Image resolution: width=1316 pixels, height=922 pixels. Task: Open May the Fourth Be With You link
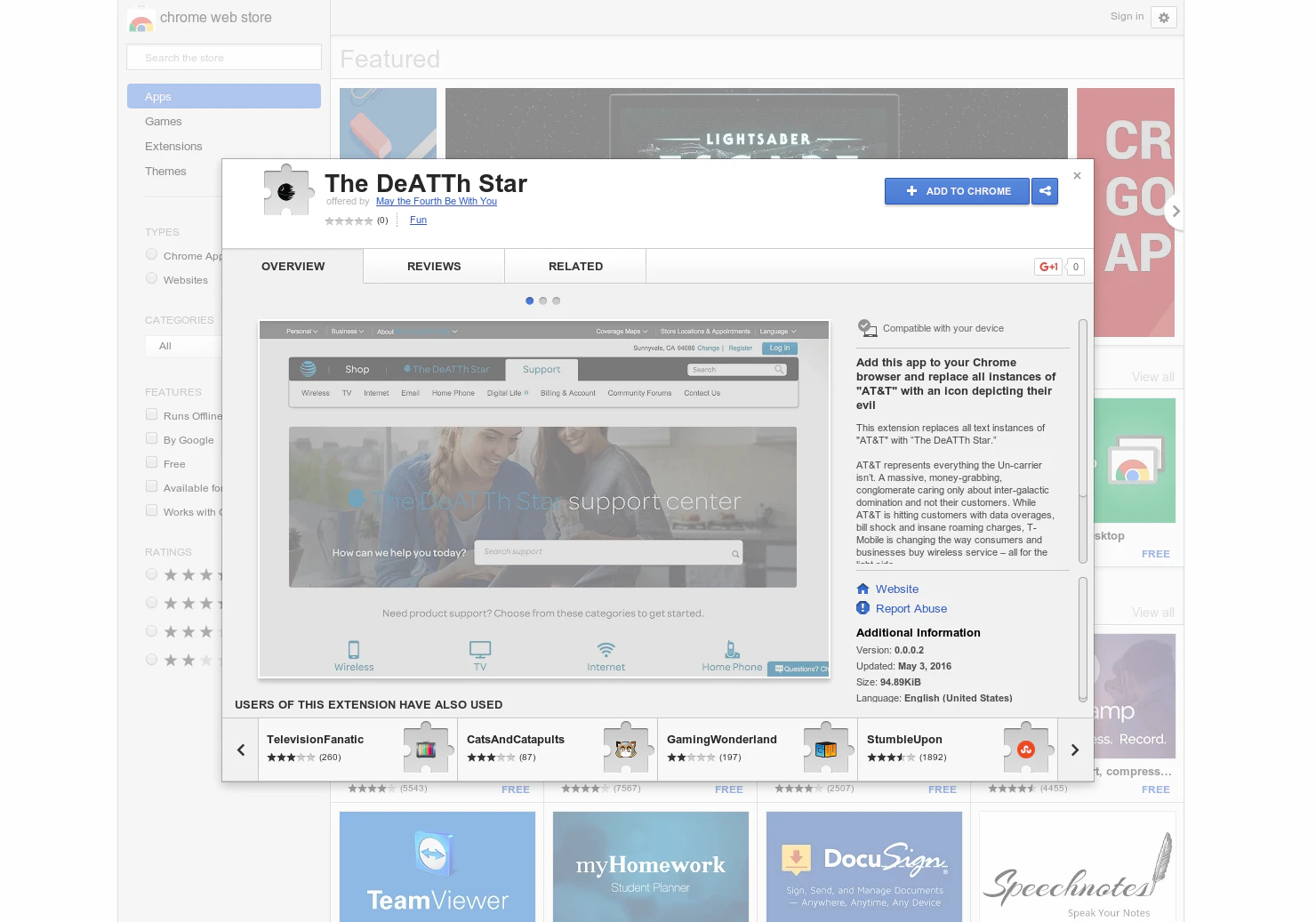pos(437,202)
